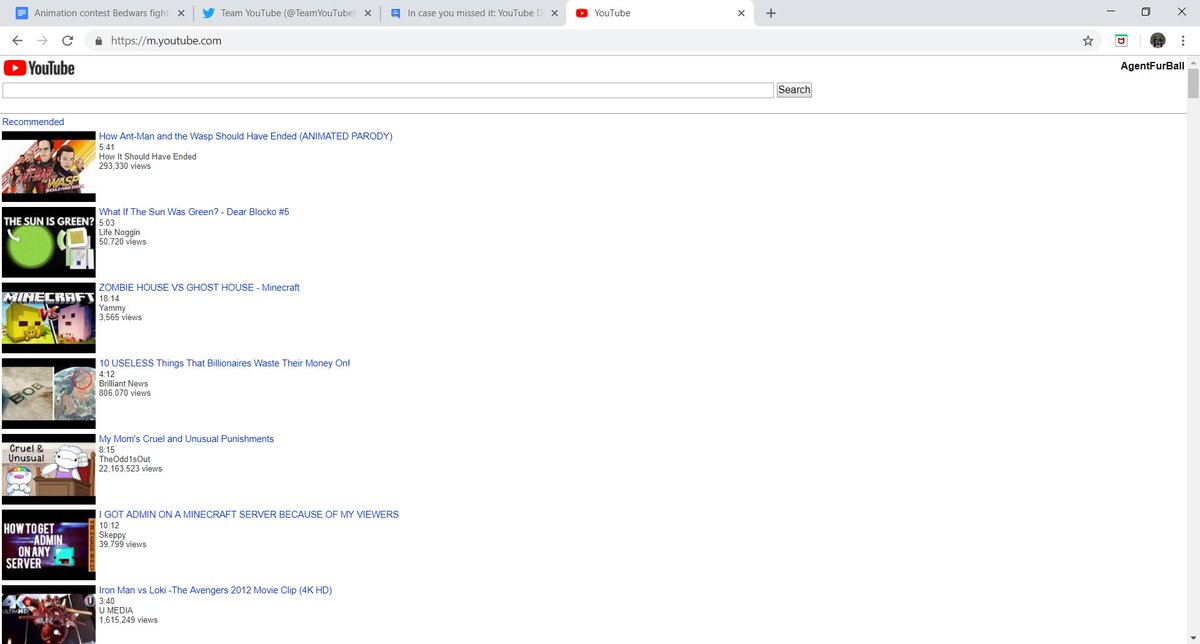Screen dimensions: 1200x644
Task: Open 10 USELESS Things Billionaires video link
Action: pyautogui.click(x=224, y=363)
